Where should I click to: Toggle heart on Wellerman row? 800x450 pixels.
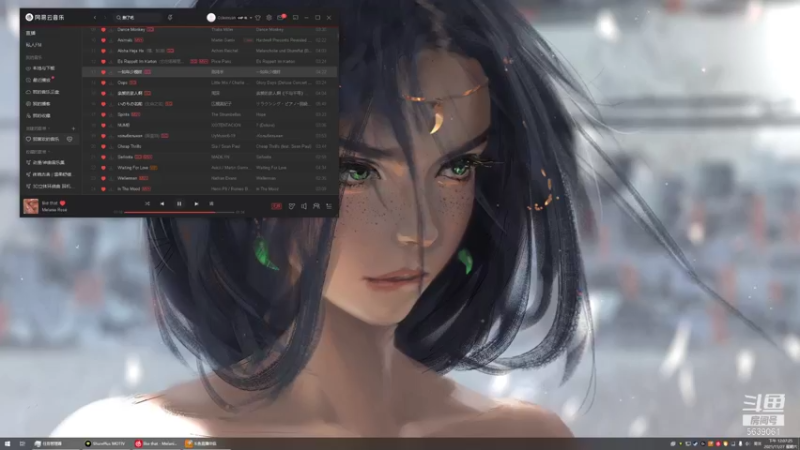(x=104, y=178)
